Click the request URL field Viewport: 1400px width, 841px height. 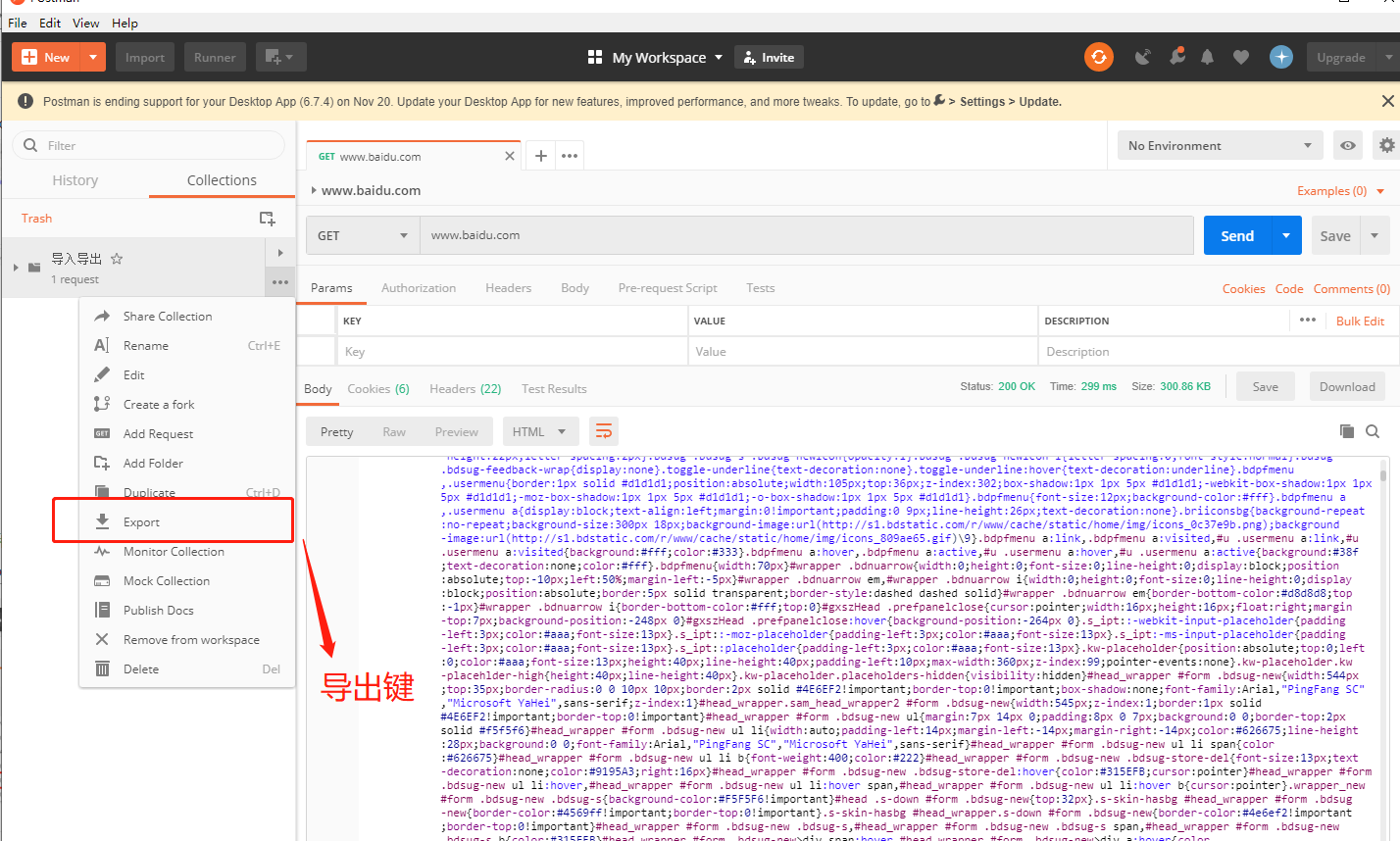pyautogui.click(x=806, y=235)
